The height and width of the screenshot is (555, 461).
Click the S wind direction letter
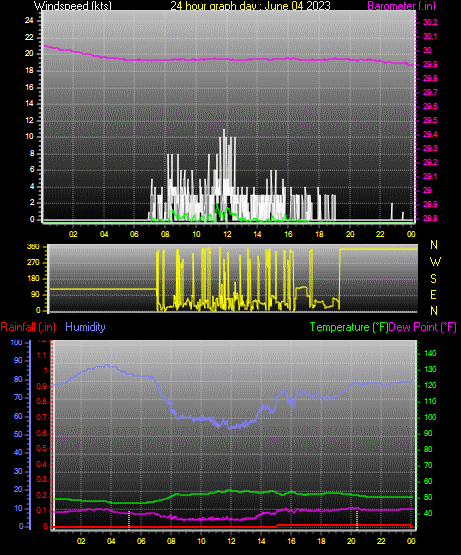tap(433, 279)
